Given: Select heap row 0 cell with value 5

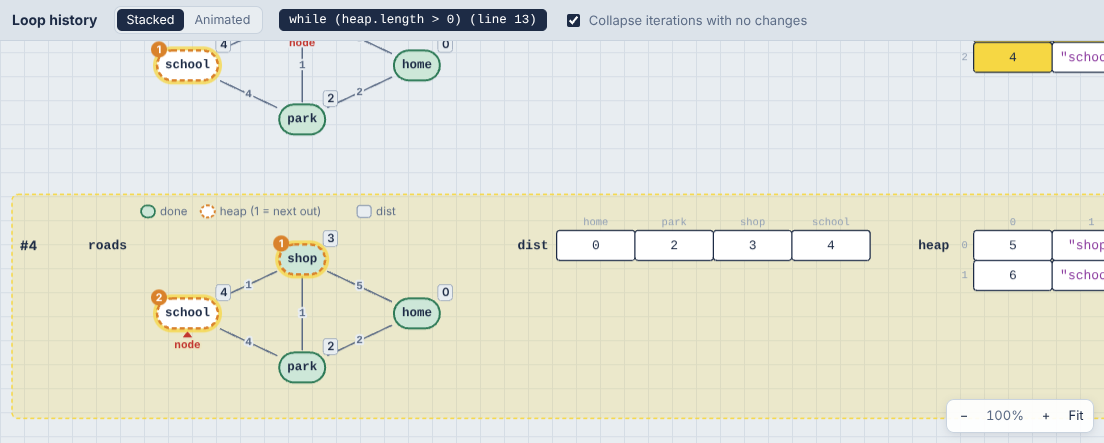Looking at the screenshot, I should [1012, 246].
